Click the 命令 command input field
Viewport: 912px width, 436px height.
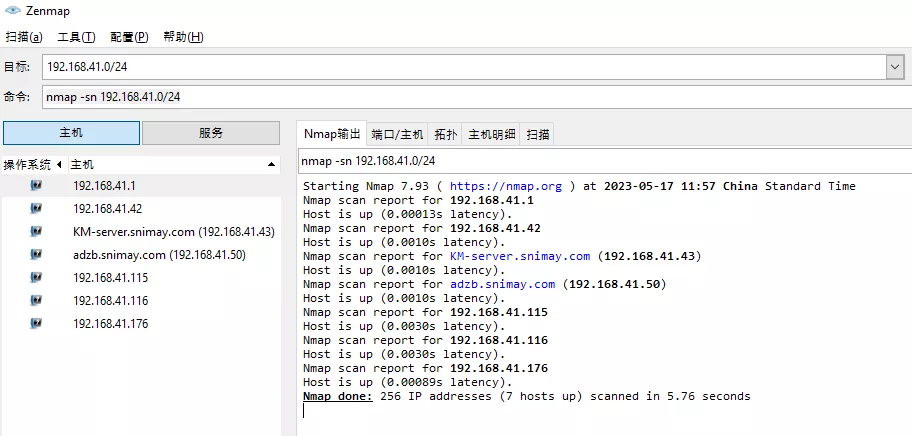point(475,97)
